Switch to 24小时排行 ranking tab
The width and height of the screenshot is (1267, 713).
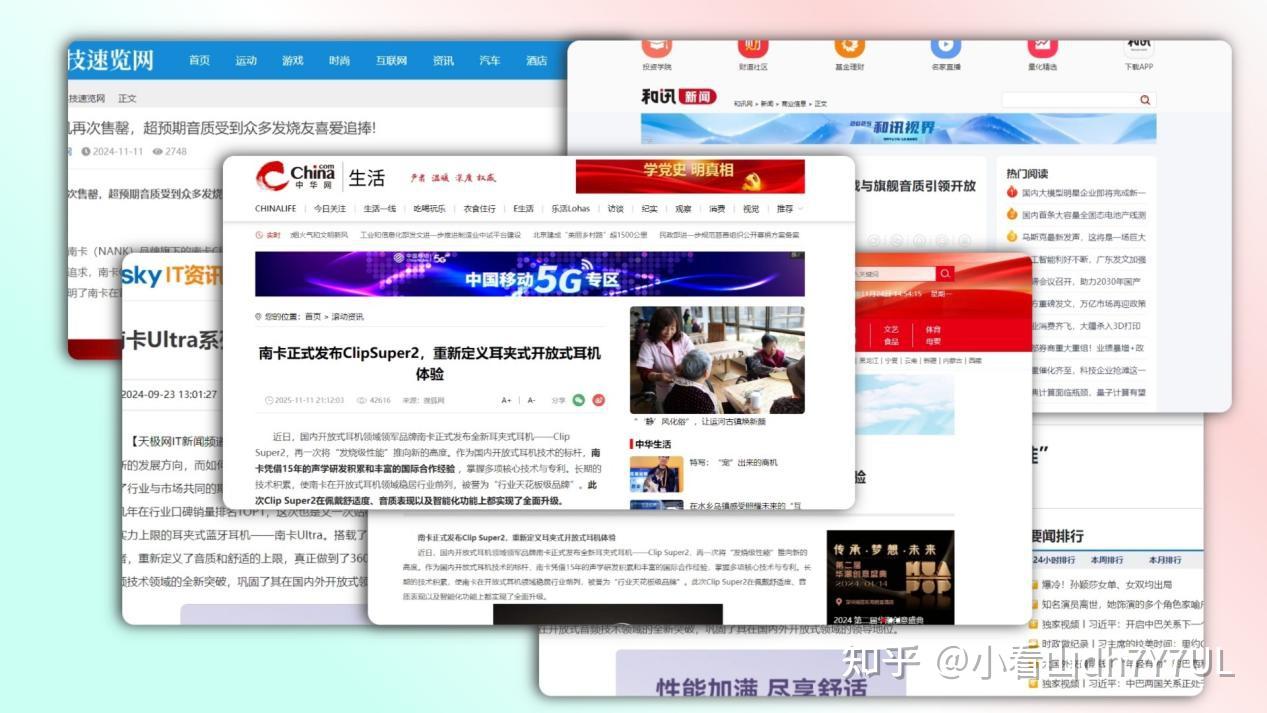(x=1054, y=561)
